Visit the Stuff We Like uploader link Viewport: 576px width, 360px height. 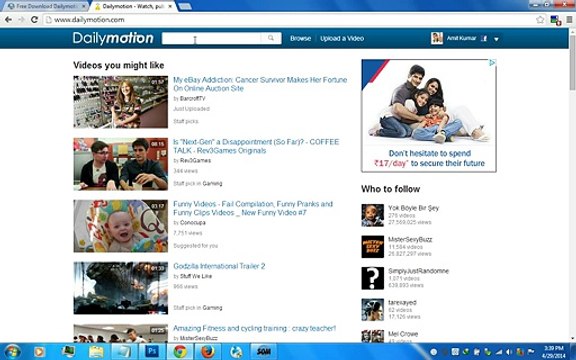point(196,276)
